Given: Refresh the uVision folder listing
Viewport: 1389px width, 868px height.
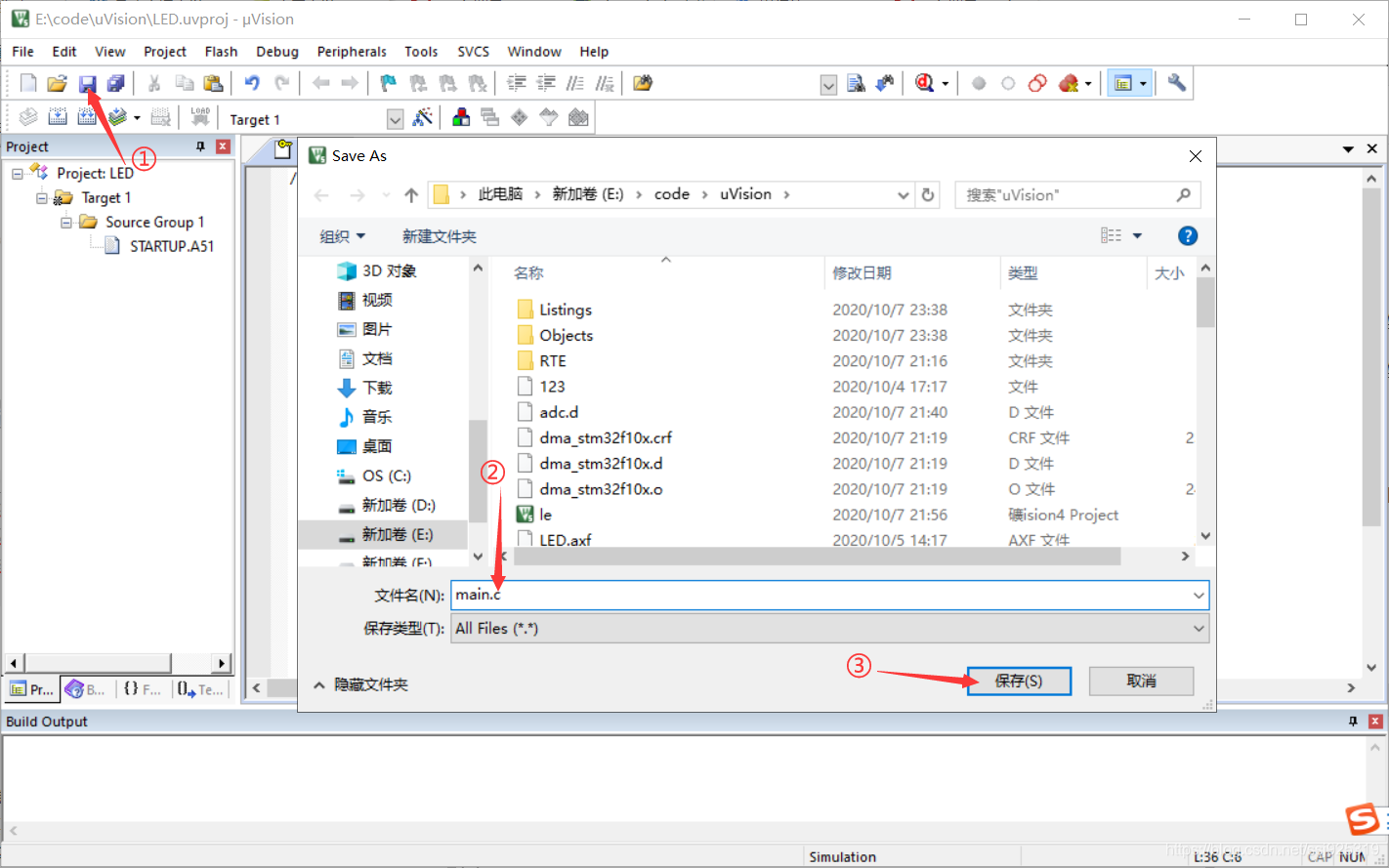Looking at the screenshot, I should click(x=928, y=194).
